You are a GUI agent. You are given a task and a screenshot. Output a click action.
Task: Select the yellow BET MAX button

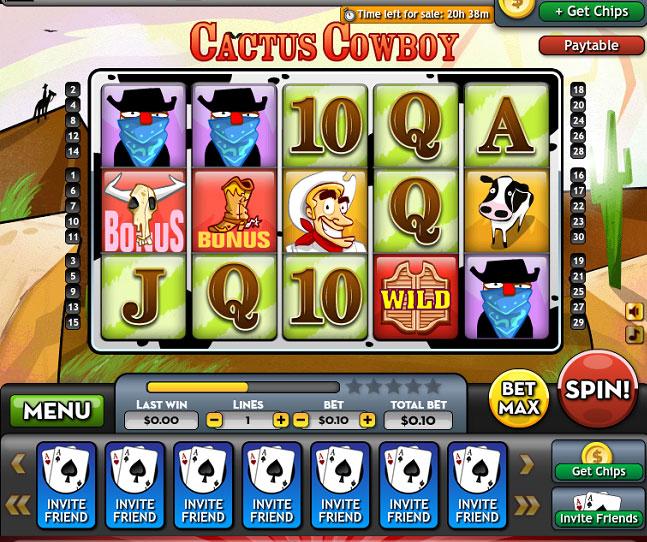pos(519,398)
